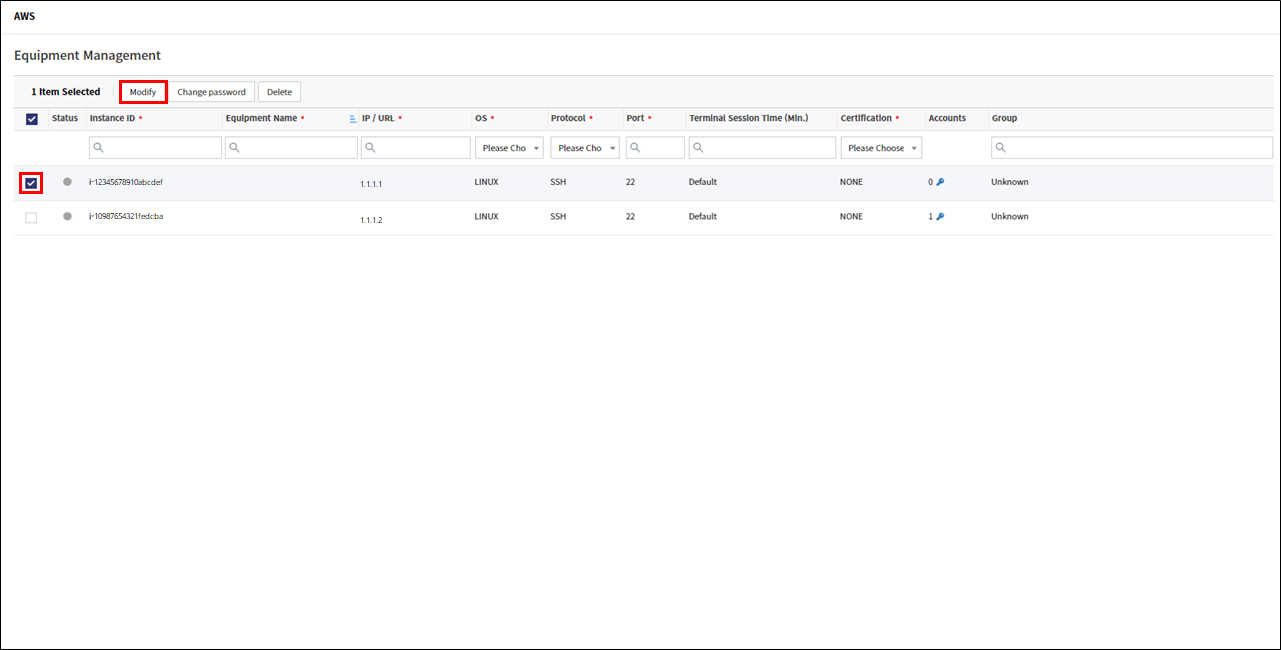The width and height of the screenshot is (1281, 650).
Task: Click the status dot of i-12345678910abcdef
Action: coord(67,182)
